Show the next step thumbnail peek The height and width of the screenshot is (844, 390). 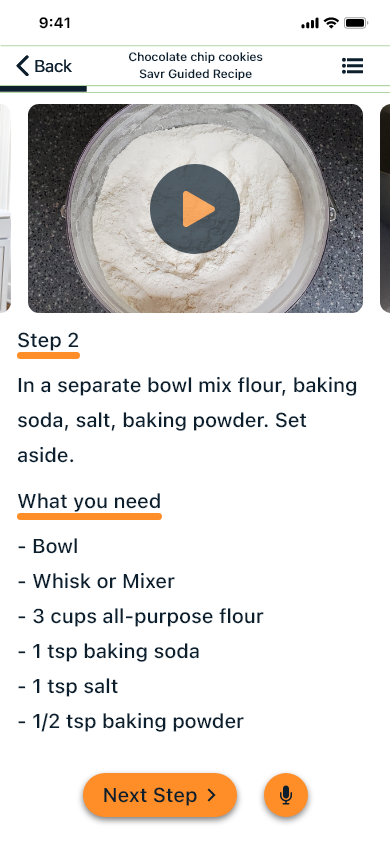pos(385,208)
